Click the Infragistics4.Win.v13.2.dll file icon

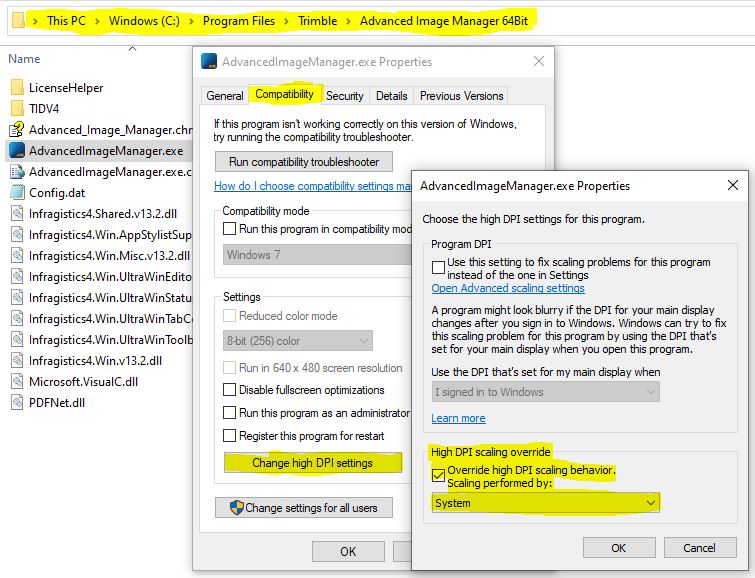tap(17, 361)
